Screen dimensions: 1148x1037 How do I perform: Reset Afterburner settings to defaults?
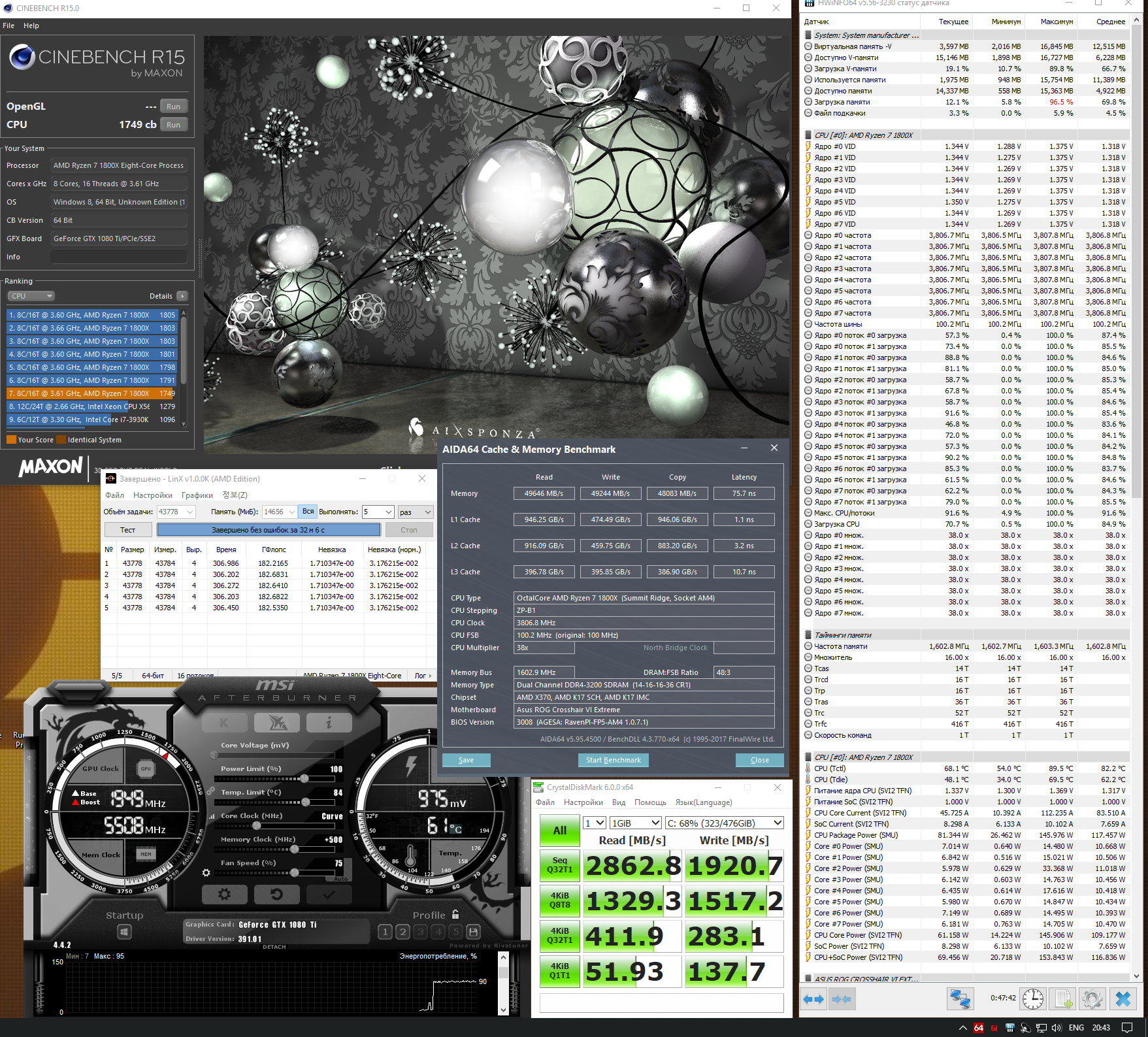(276, 894)
